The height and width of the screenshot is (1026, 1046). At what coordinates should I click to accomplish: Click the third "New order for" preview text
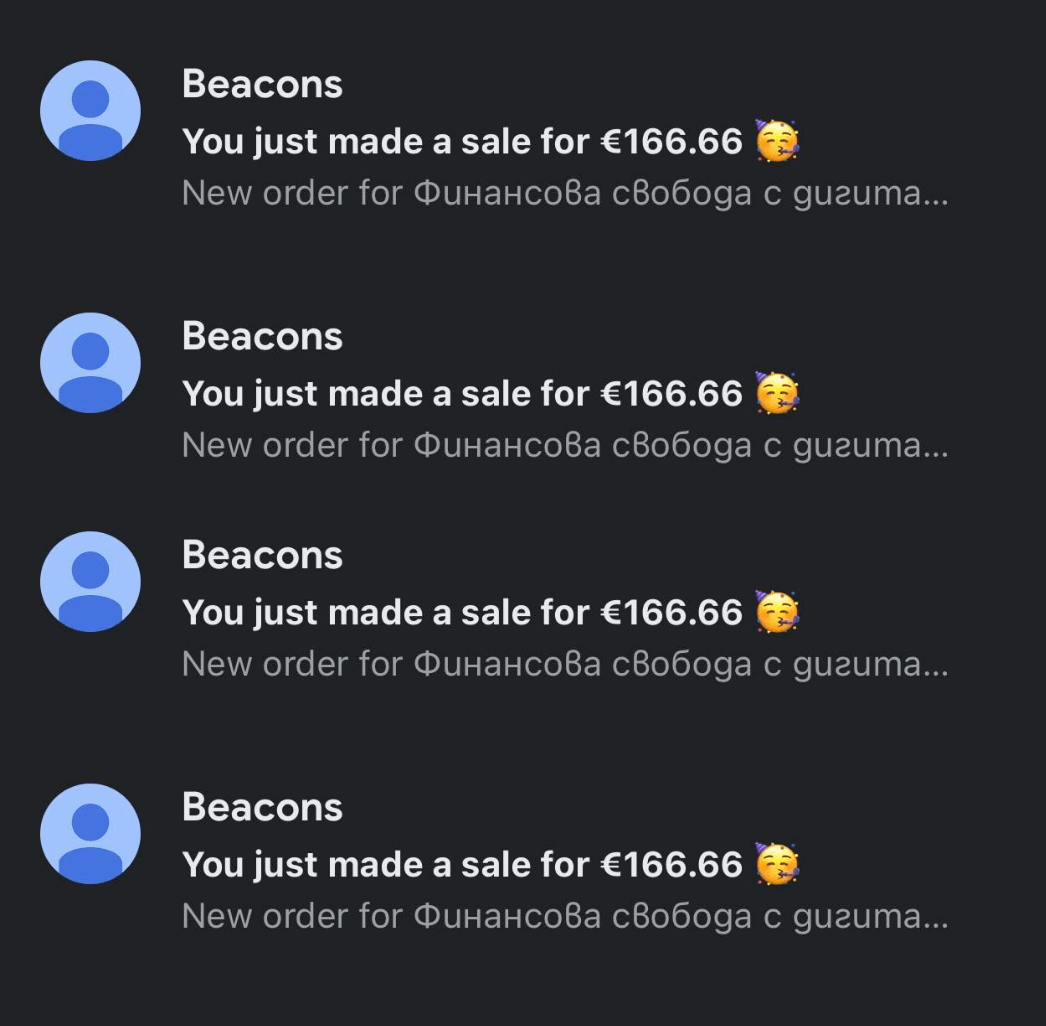(x=565, y=664)
